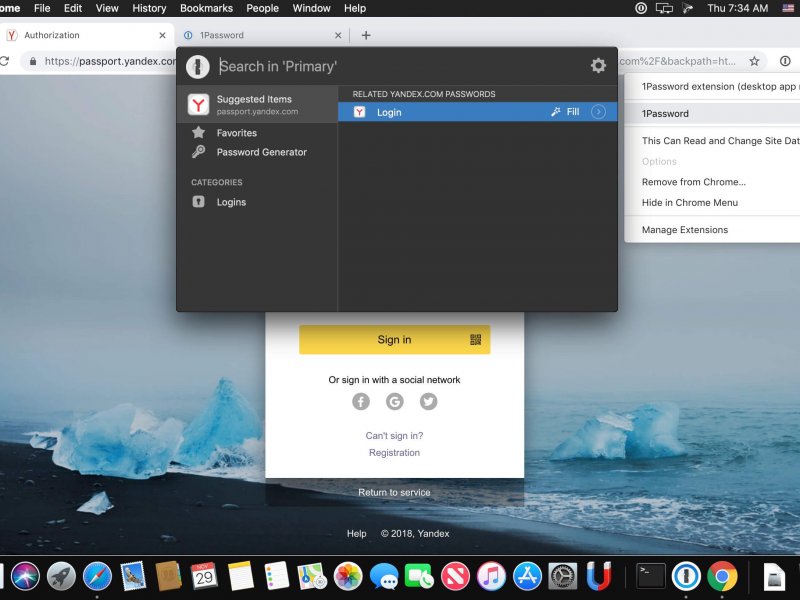Choose Hide in Chrome Menu

tap(712, 203)
